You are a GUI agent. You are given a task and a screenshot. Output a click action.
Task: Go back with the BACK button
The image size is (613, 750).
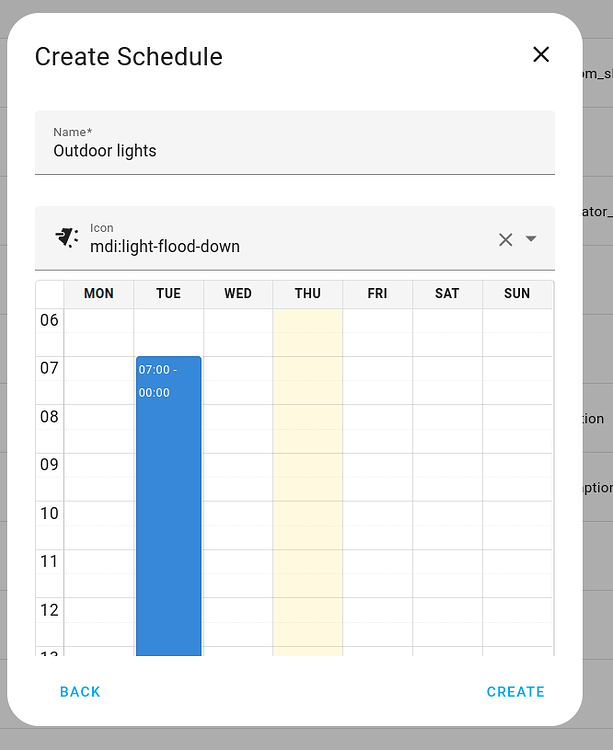80,692
